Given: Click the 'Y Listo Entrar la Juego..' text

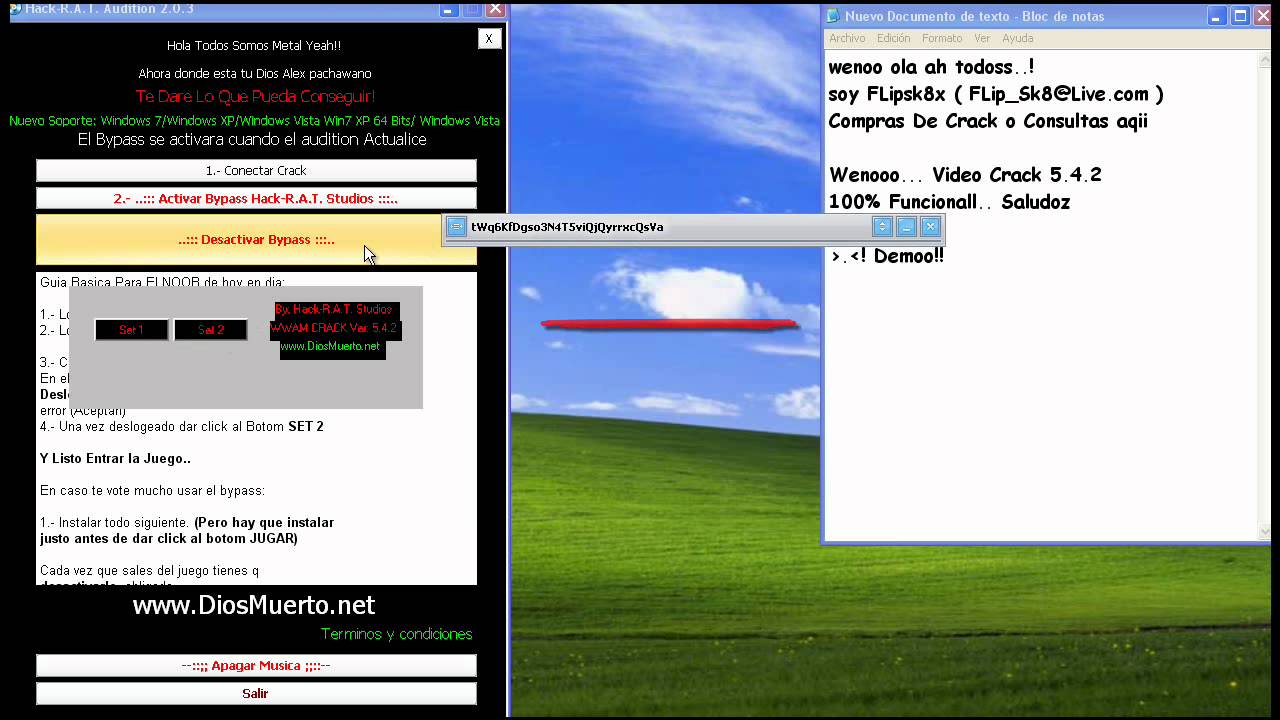Looking at the screenshot, I should click(115, 458).
